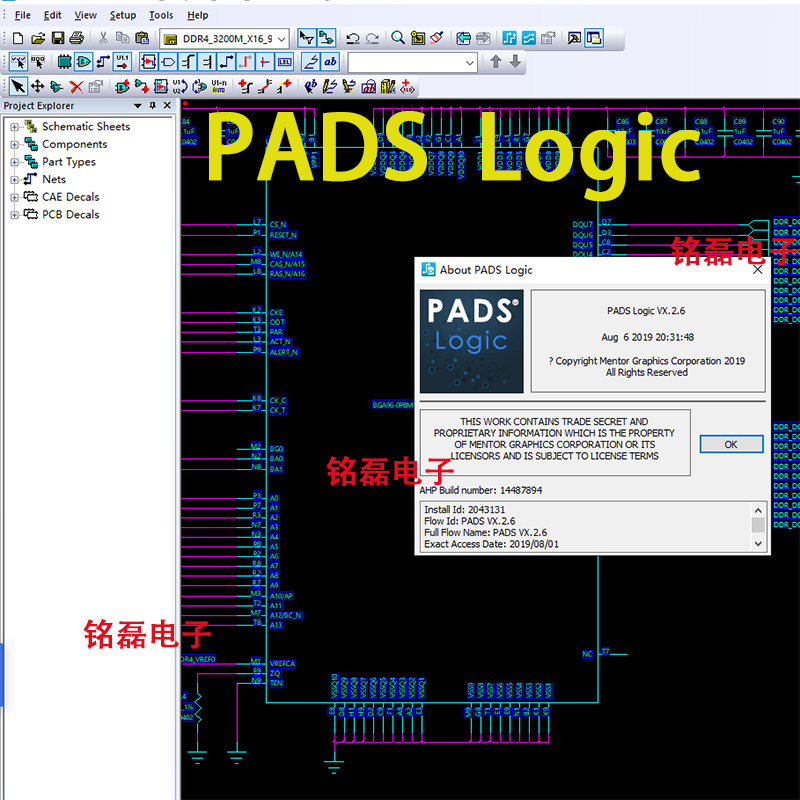Click the Paste clipboard icon
This screenshot has width=800, height=800.
(x=142, y=38)
